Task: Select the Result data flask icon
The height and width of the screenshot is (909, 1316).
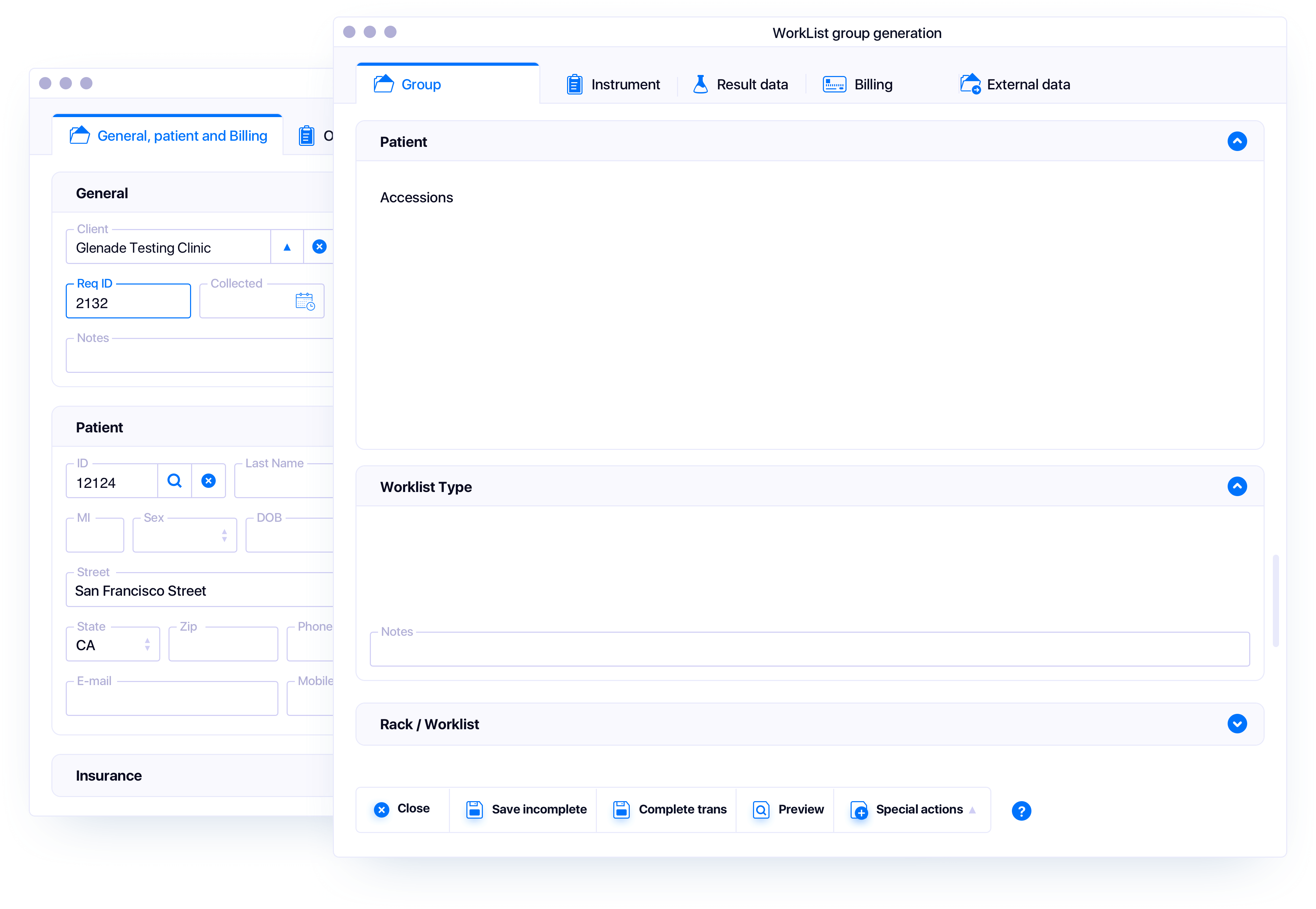Action: (700, 84)
